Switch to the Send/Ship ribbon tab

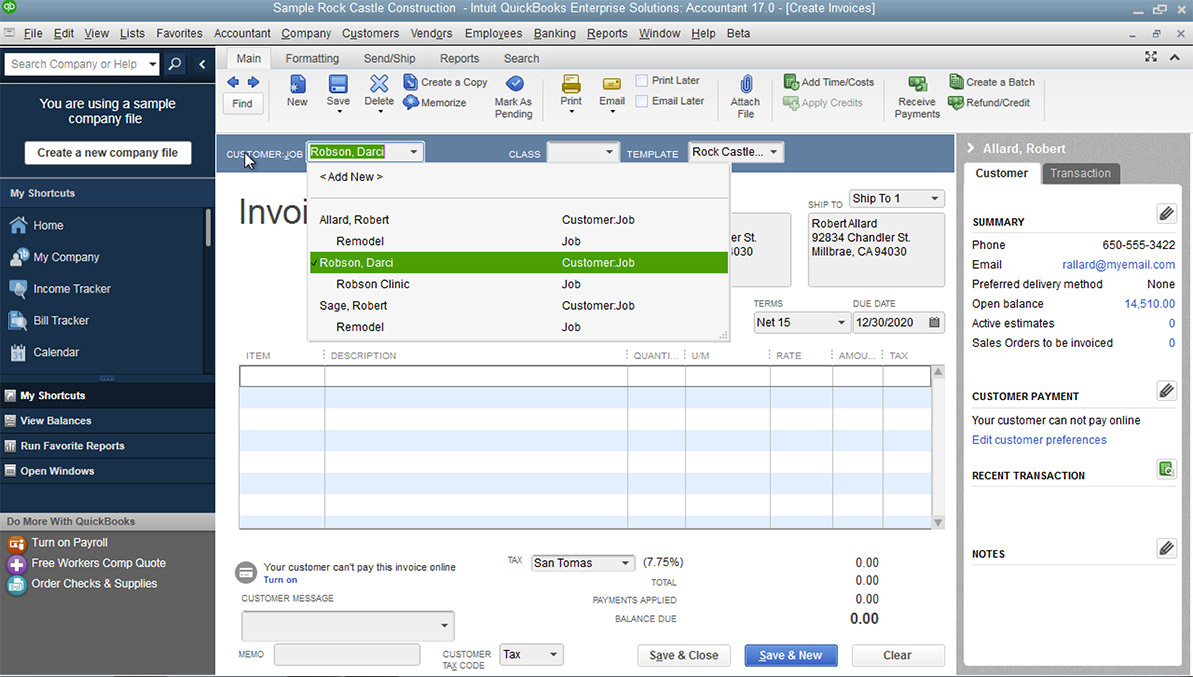coord(390,59)
